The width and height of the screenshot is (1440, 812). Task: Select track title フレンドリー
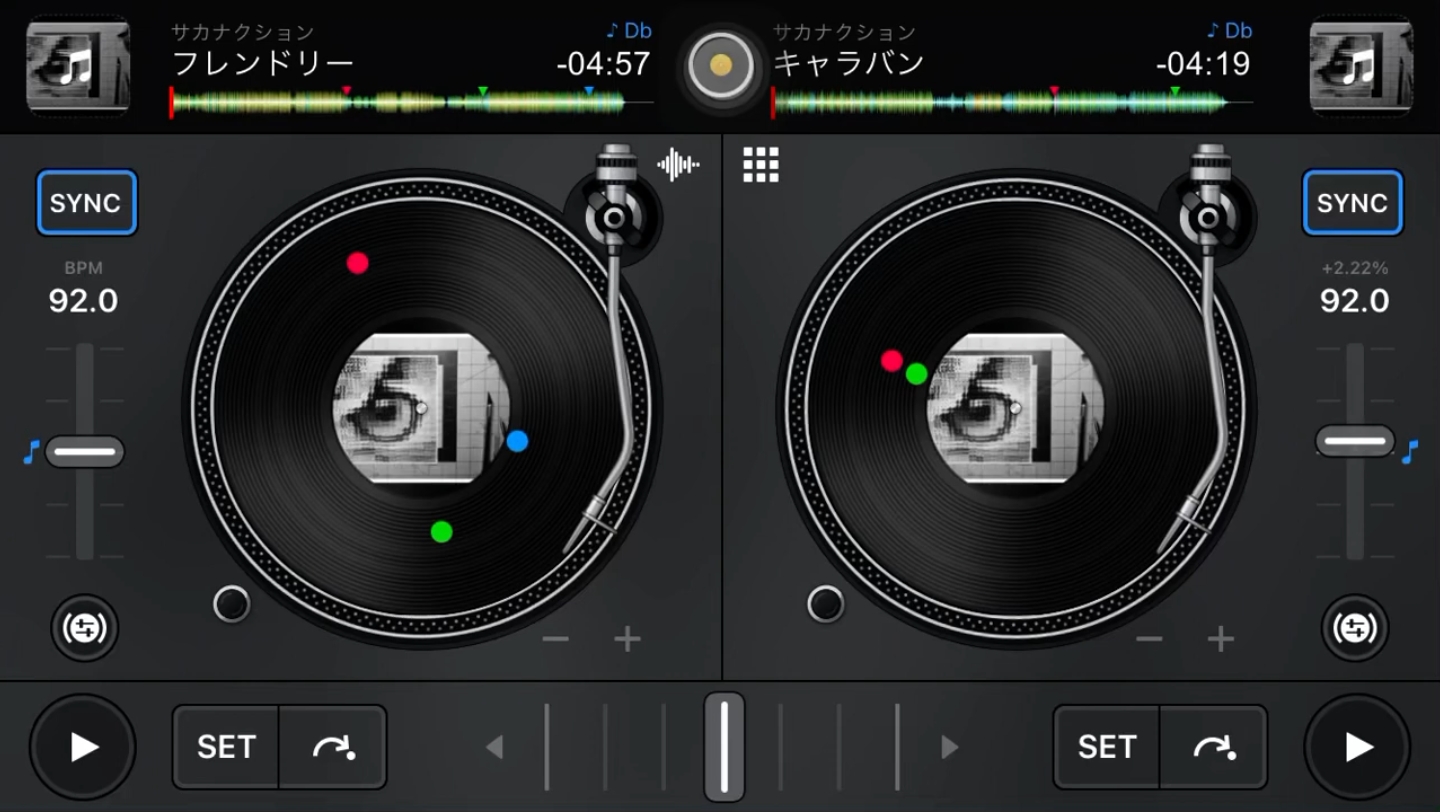[263, 64]
